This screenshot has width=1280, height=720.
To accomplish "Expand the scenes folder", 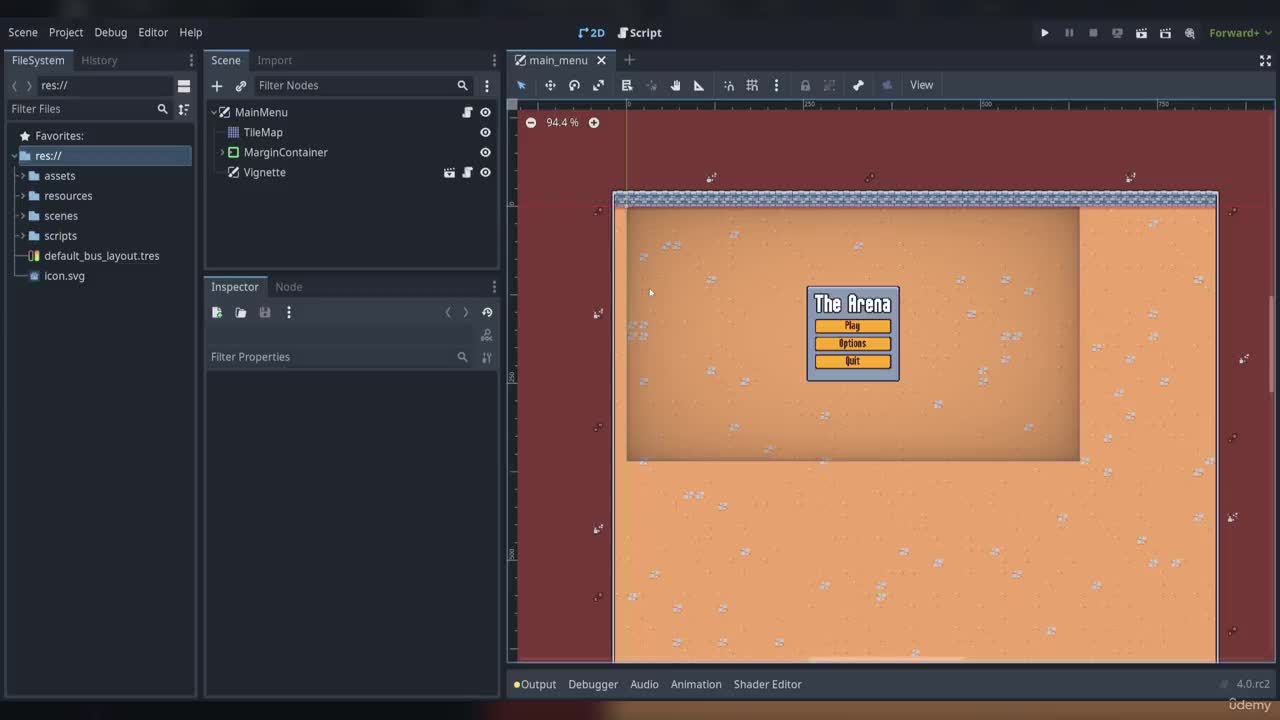I will click(22, 216).
